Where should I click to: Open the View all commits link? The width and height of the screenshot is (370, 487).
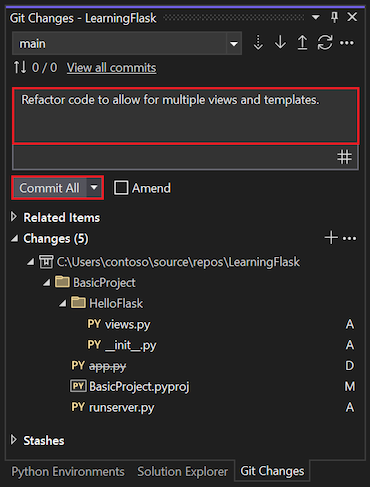click(x=111, y=68)
